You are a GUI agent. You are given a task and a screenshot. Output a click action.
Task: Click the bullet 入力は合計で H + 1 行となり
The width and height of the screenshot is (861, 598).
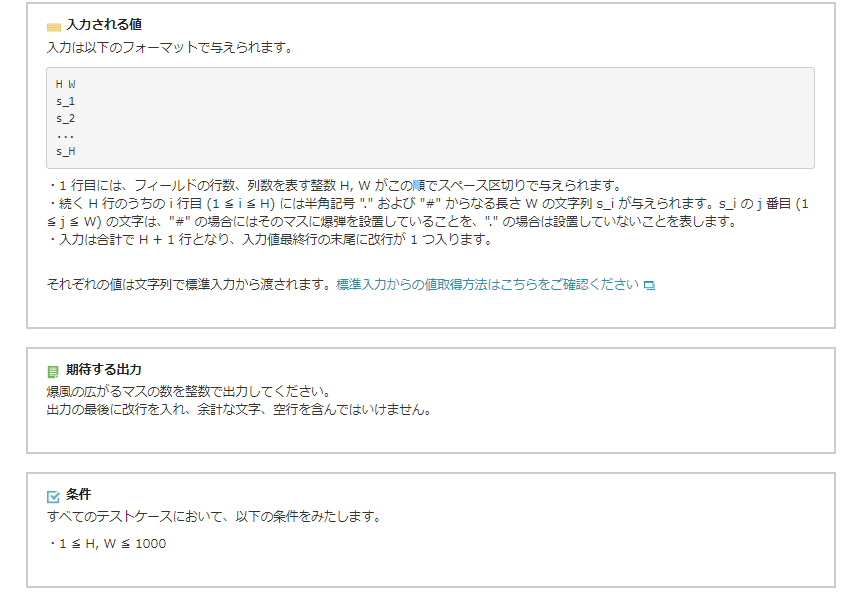point(269,239)
